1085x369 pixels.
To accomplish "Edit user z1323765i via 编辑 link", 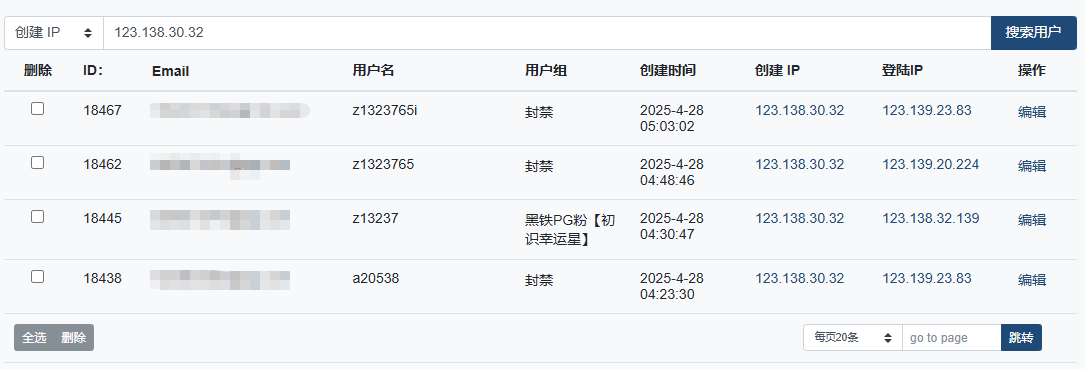I will click(1032, 112).
